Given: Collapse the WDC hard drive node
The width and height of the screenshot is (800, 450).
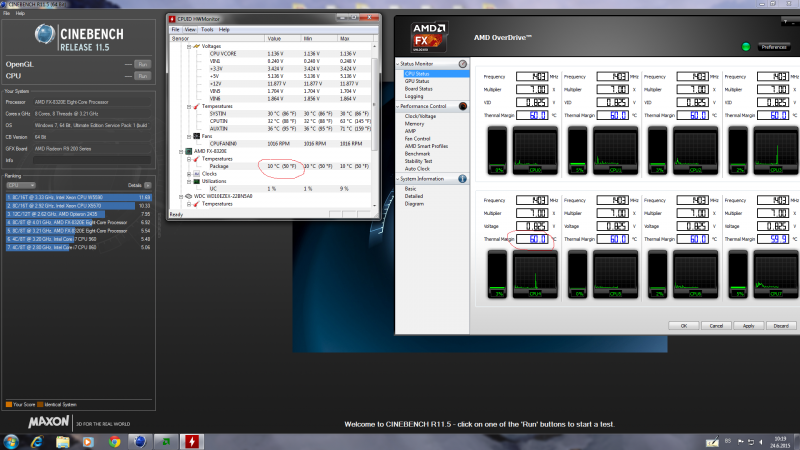Looking at the screenshot, I should (181, 196).
